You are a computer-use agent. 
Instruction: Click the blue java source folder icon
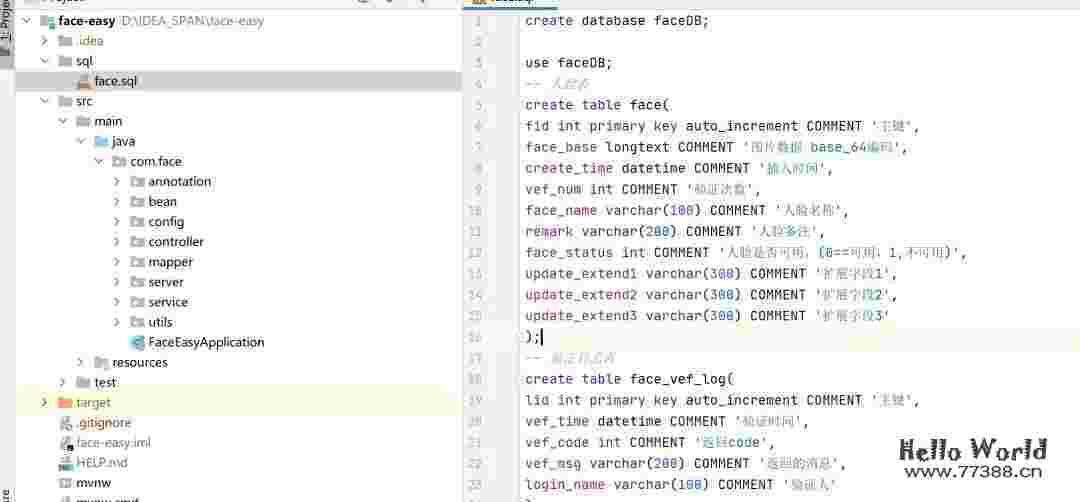coord(101,141)
